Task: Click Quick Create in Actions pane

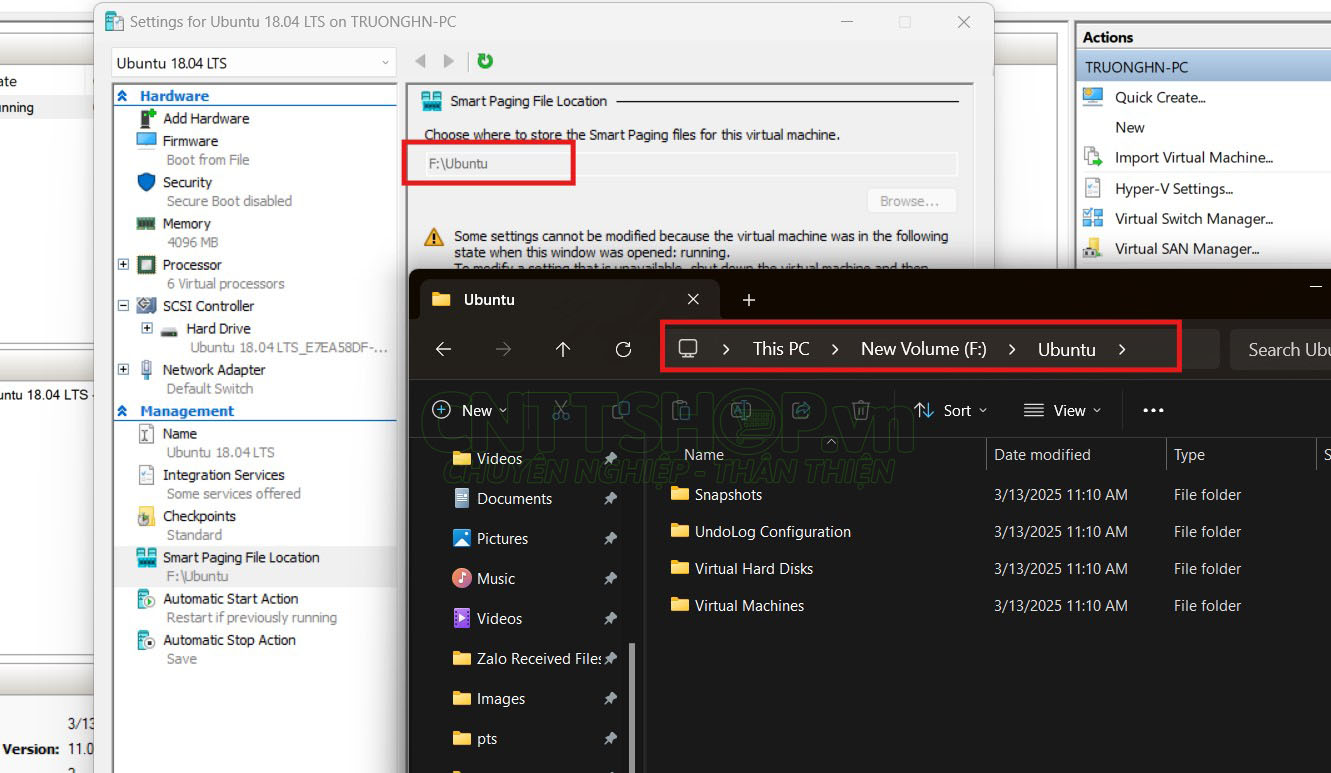Action: click(x=1160, y=97)
